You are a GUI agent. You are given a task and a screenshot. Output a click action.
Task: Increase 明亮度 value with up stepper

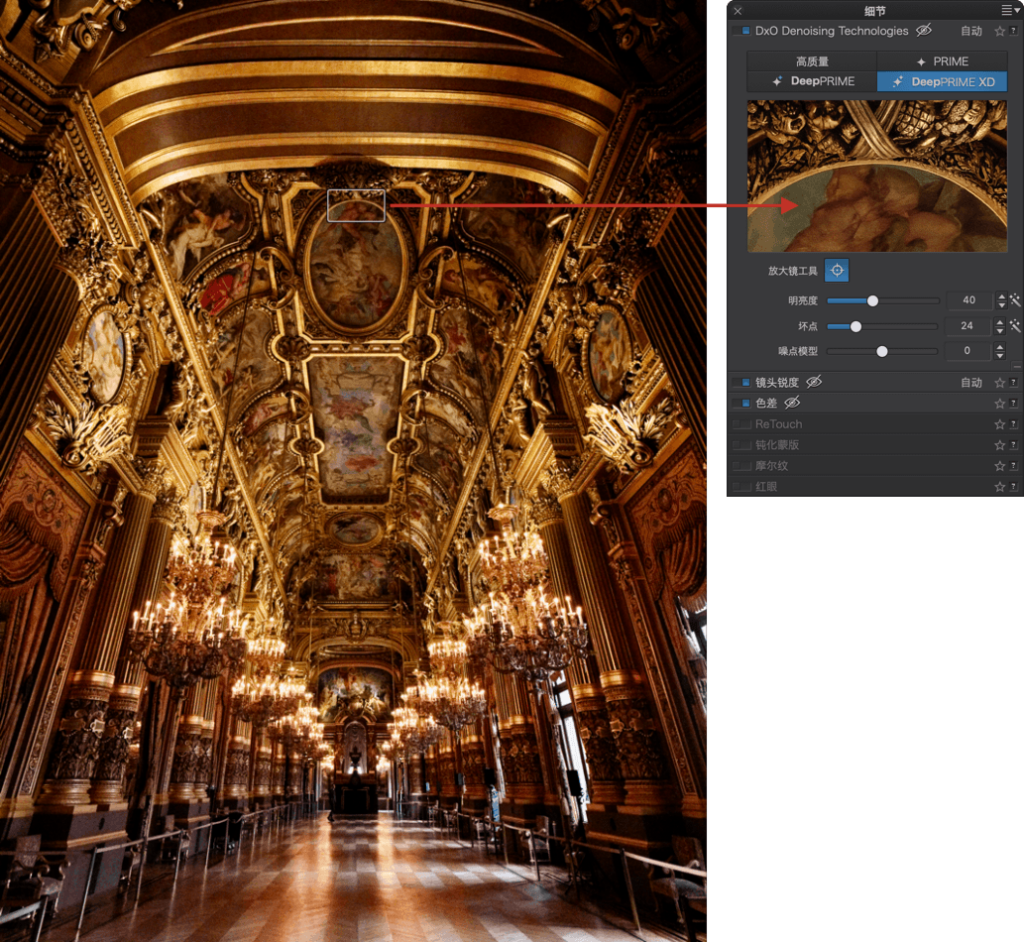tap(1001, 296)
